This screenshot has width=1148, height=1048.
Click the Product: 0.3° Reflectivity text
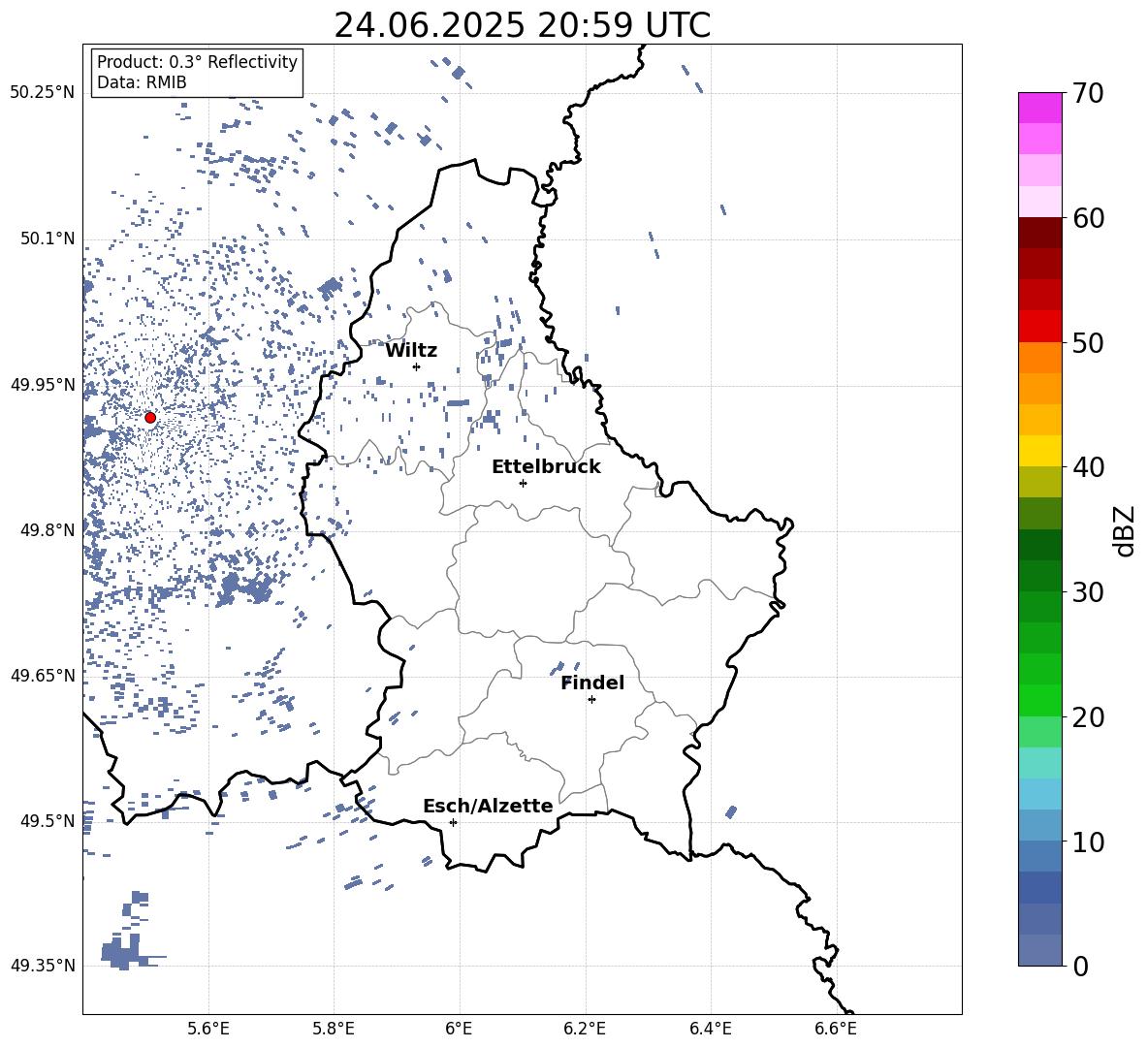coord(197,62)
